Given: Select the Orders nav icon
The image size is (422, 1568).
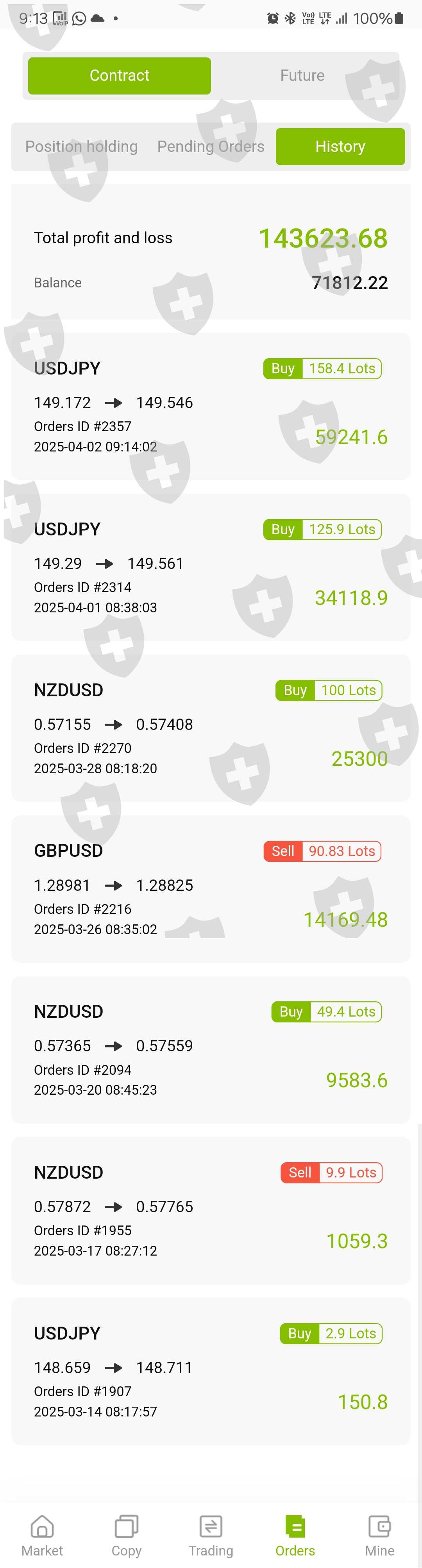Looking at the screenshot, I should click(295, 1527).
